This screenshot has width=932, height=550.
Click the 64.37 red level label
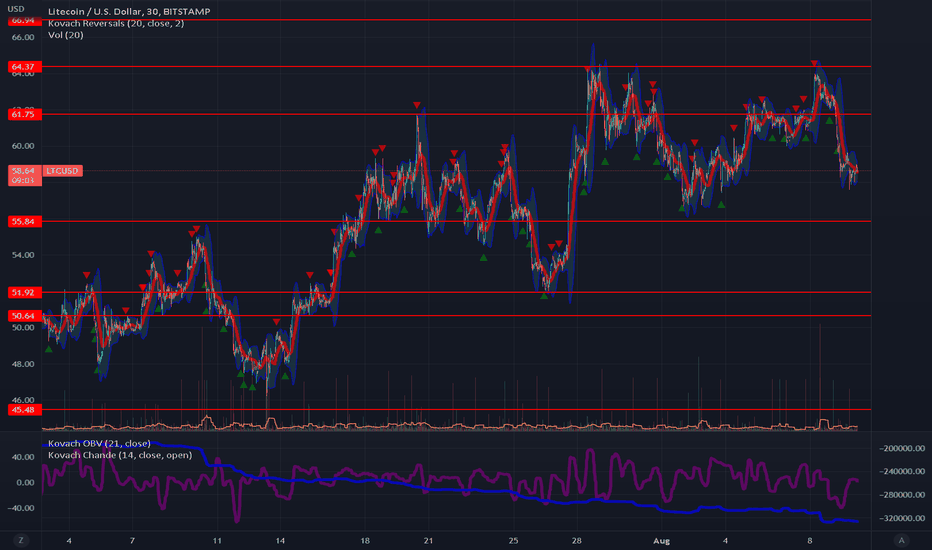point(23,67)
